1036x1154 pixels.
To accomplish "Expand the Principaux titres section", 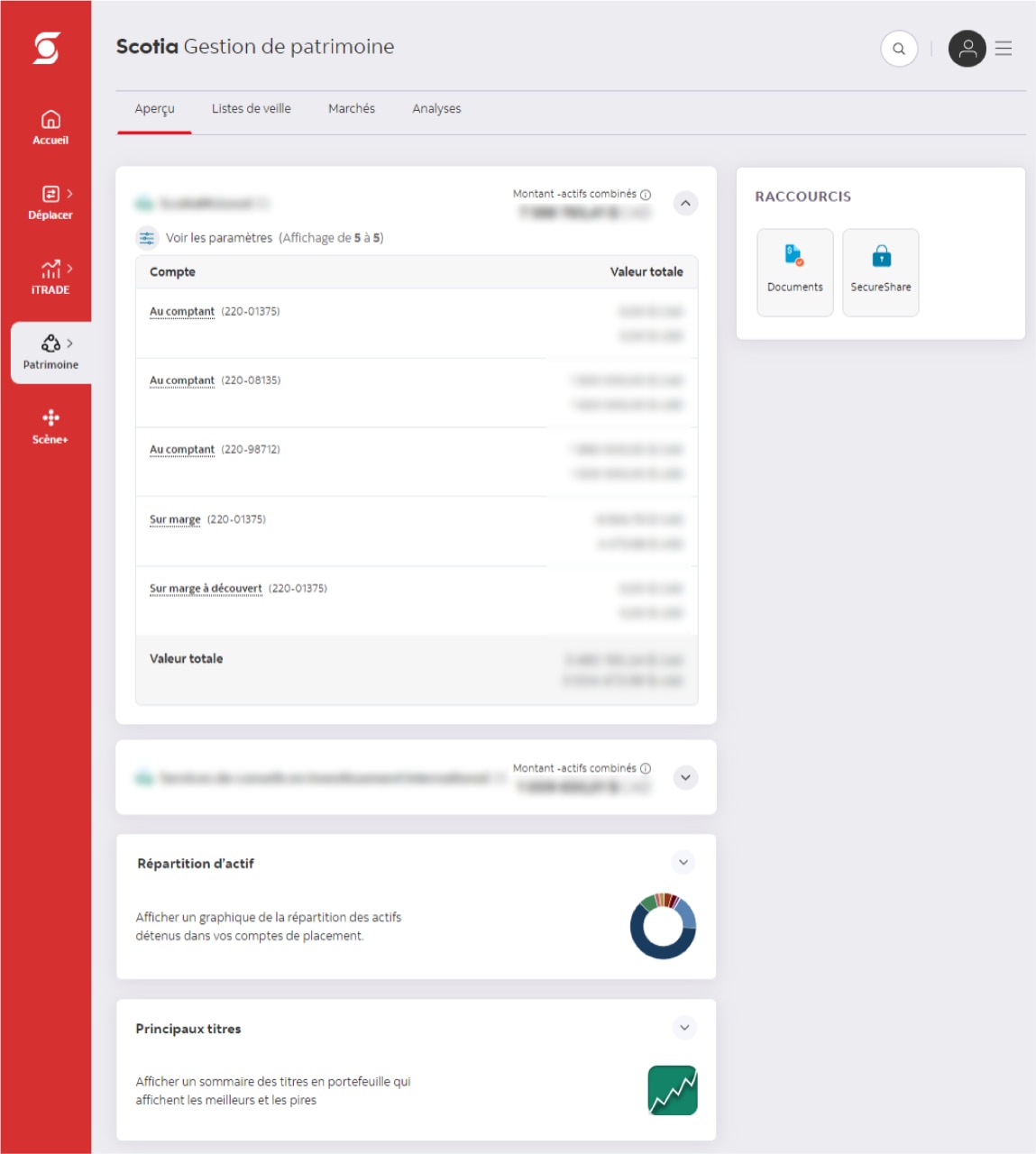I will click(684, 1028).
